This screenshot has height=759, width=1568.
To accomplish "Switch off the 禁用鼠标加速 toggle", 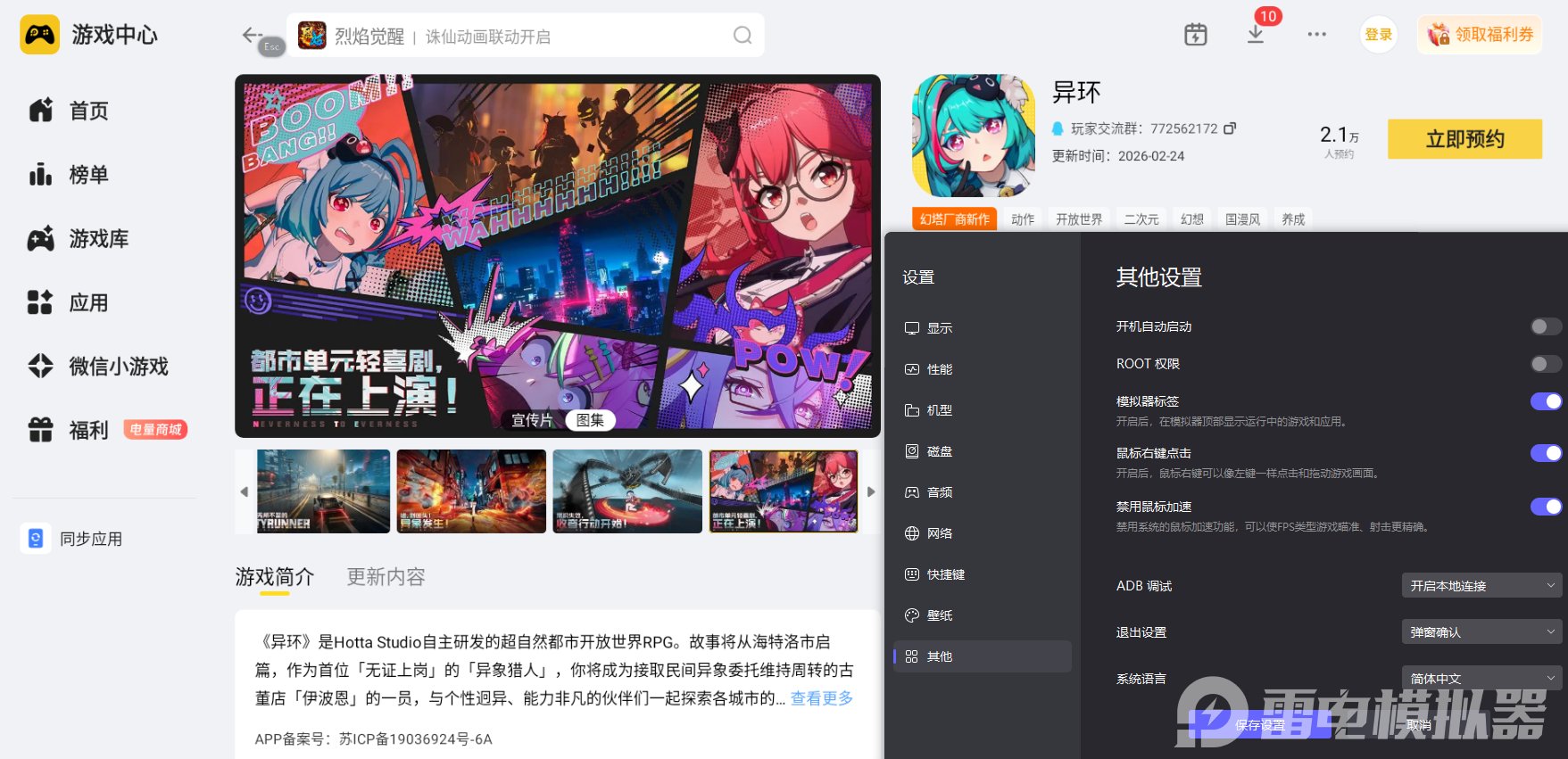I will 1546,507.
